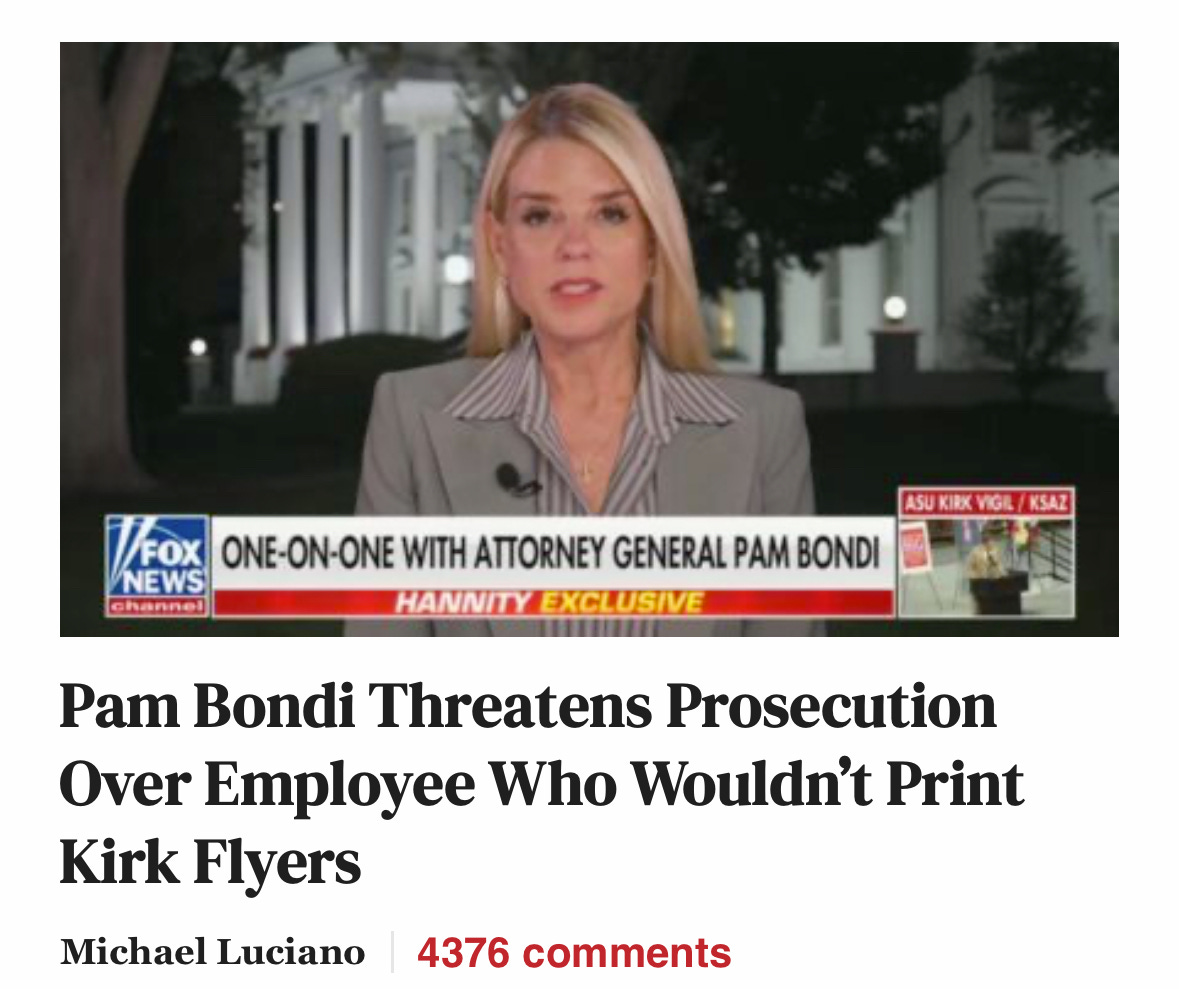Click the 'ASU KIRK VIGIL / KSAZ' label
The height and width of the screenshot is (989, 1179).
(986, 502)
